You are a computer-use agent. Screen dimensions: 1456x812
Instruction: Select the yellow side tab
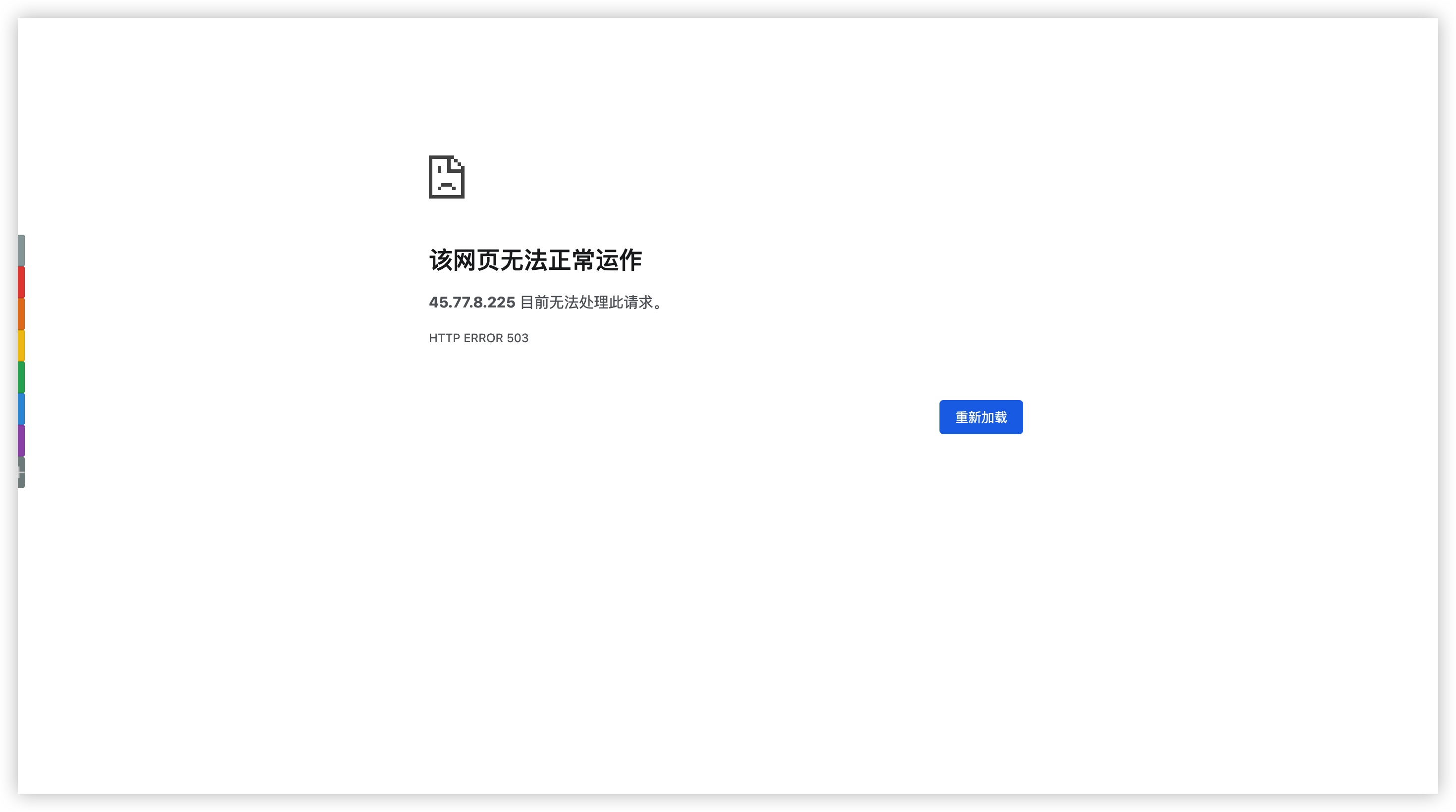pyautogui.click(x=21, y=345)
